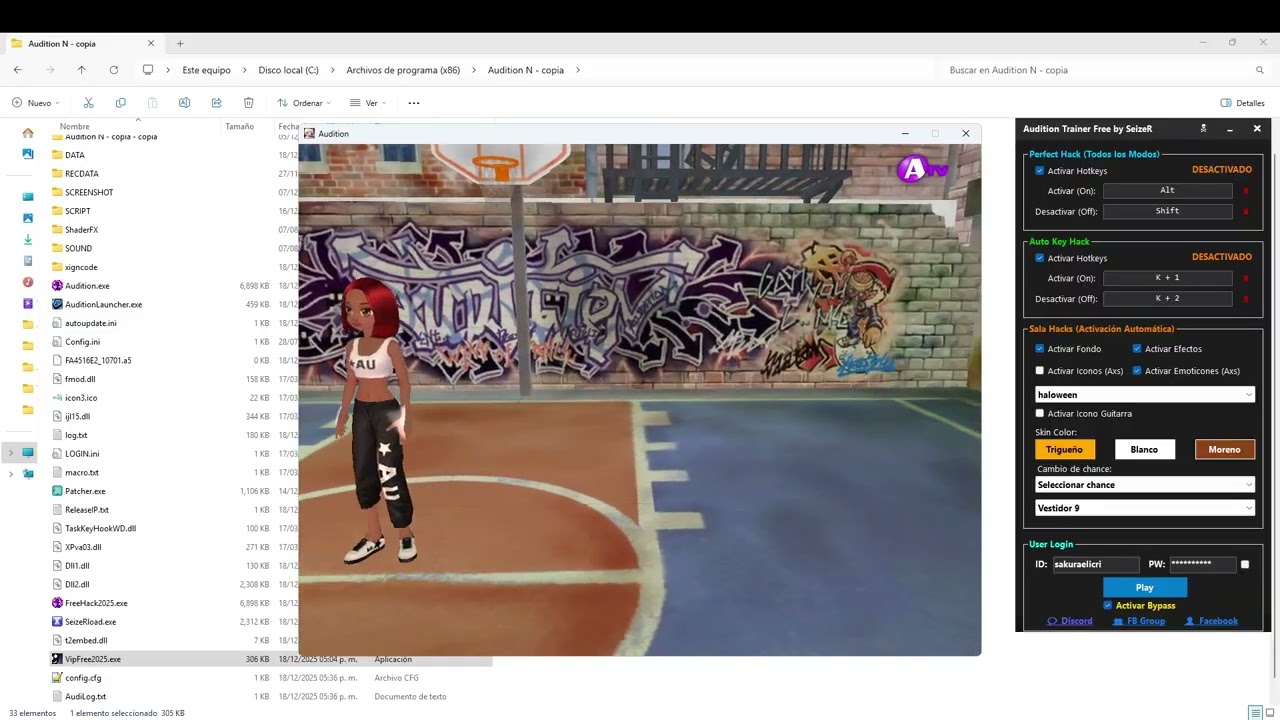Go up one folder with the Up arrow

pos(82,70)
